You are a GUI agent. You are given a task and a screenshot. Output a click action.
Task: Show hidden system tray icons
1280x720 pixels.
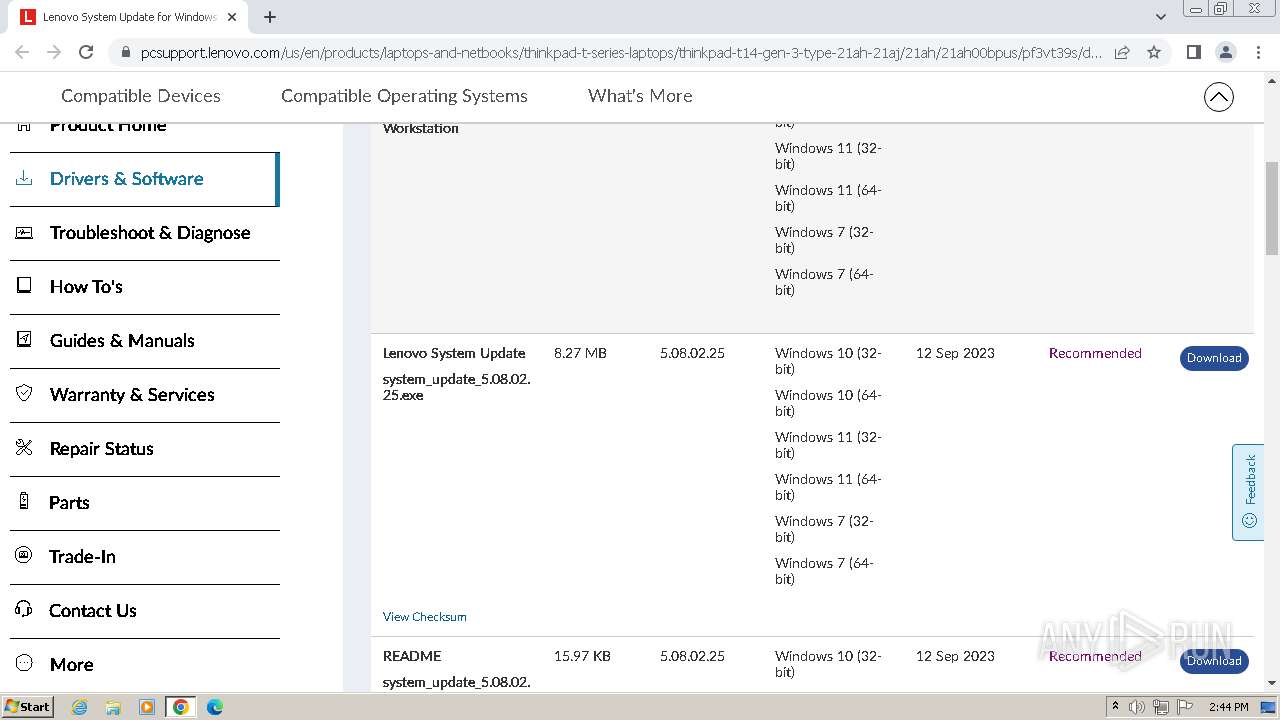tap(1115, 707)
